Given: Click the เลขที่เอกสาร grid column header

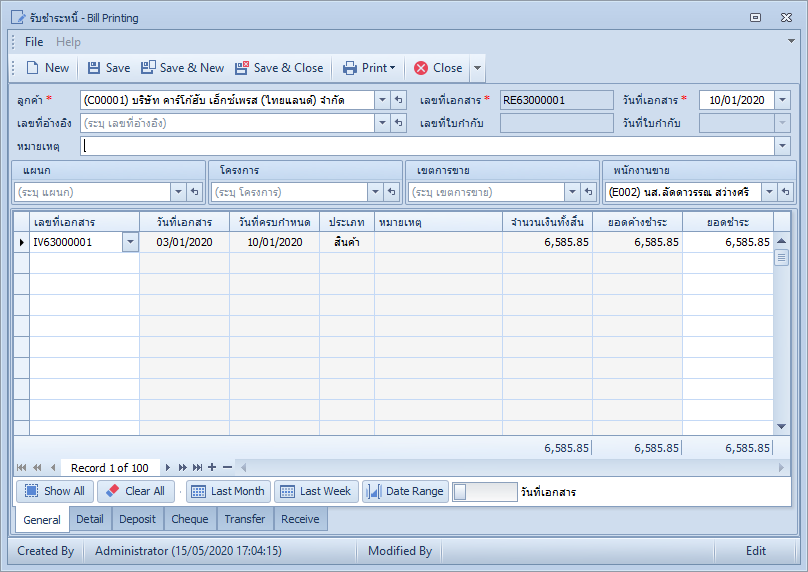Looking at the screenshot, I should click(85, 222).
